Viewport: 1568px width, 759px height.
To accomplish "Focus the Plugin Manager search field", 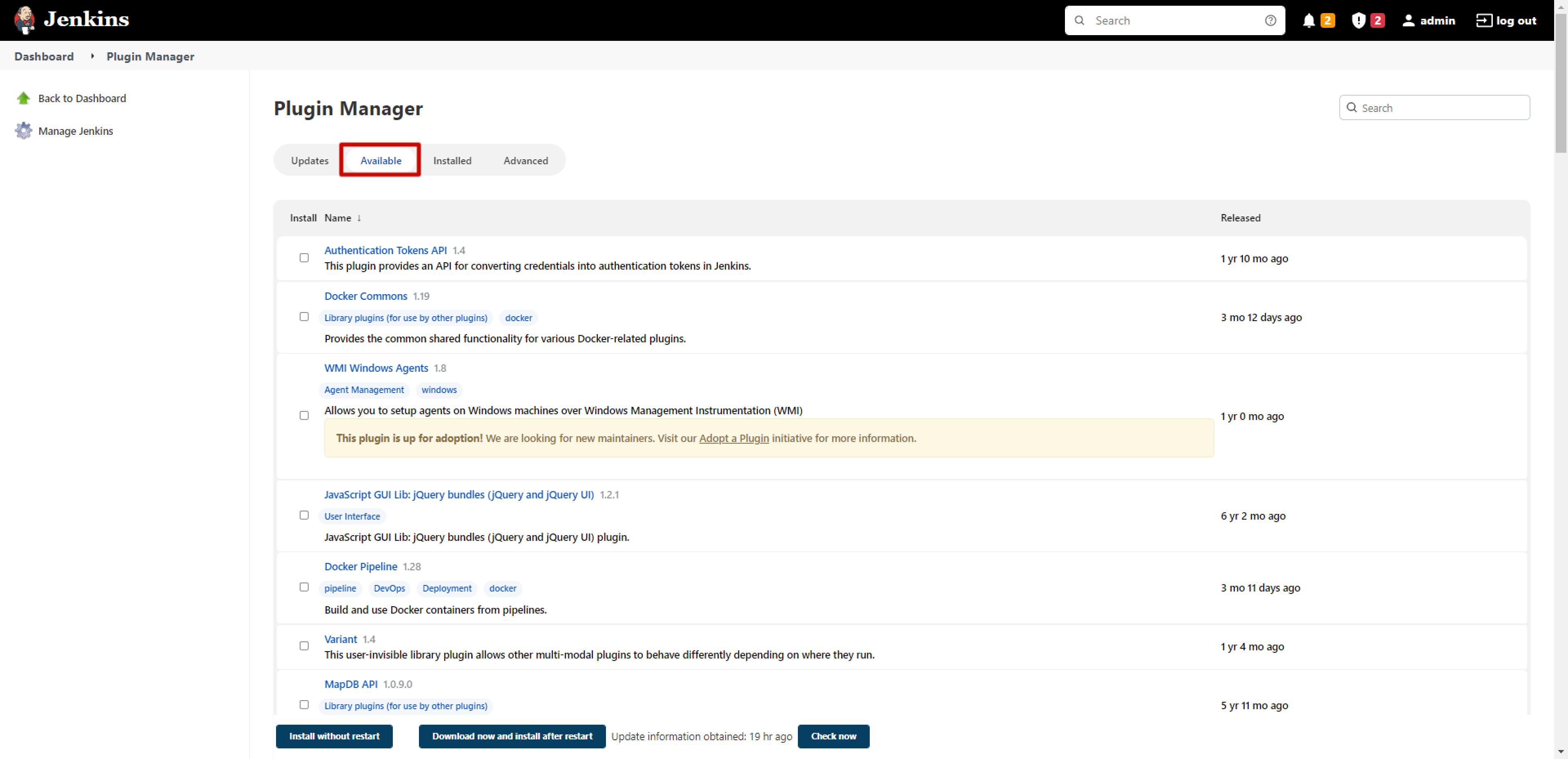I will click(1434, 108).
